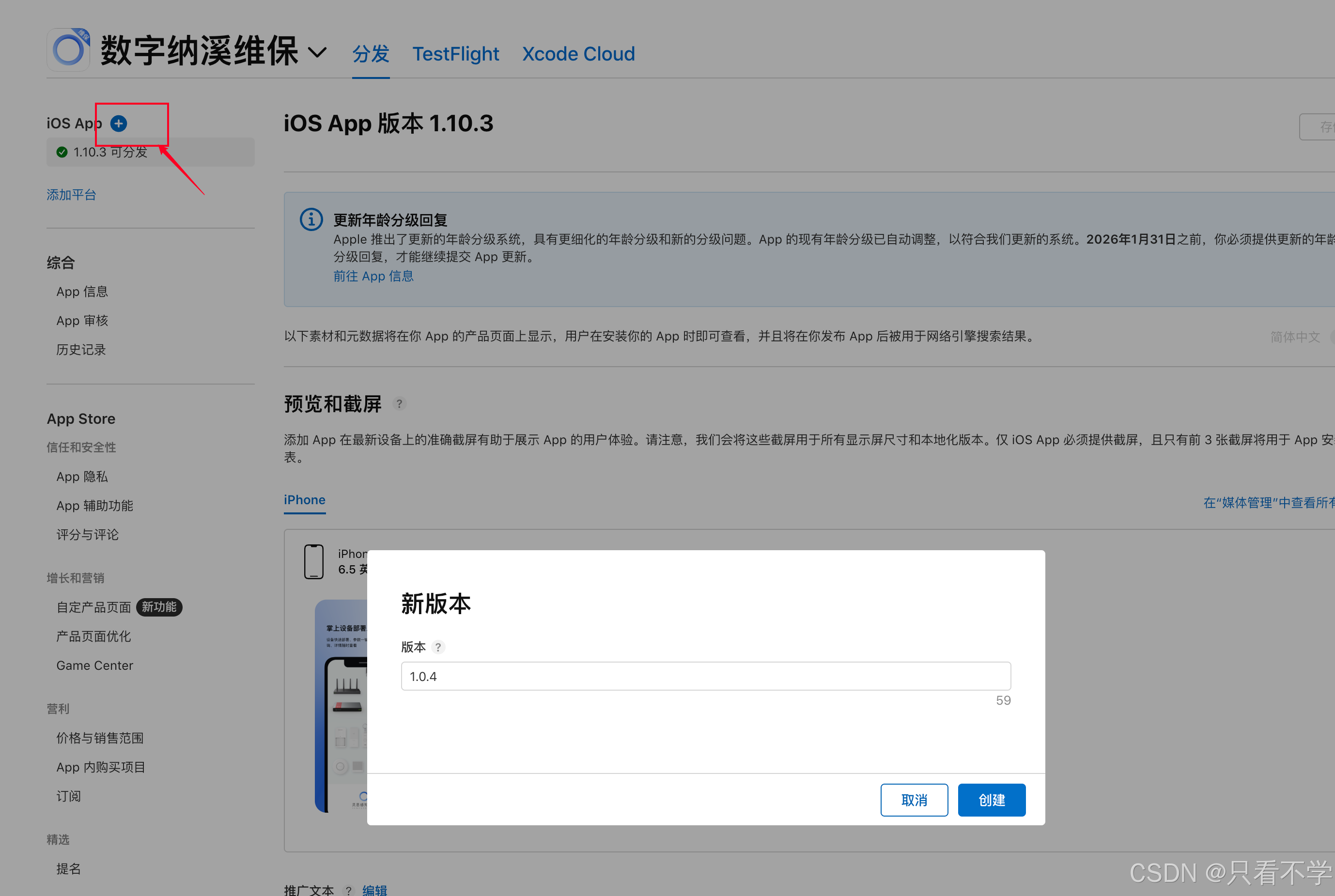Open 提名 in sidebar
Viewport: 1335px width, 896px height.
coord(69,868)
